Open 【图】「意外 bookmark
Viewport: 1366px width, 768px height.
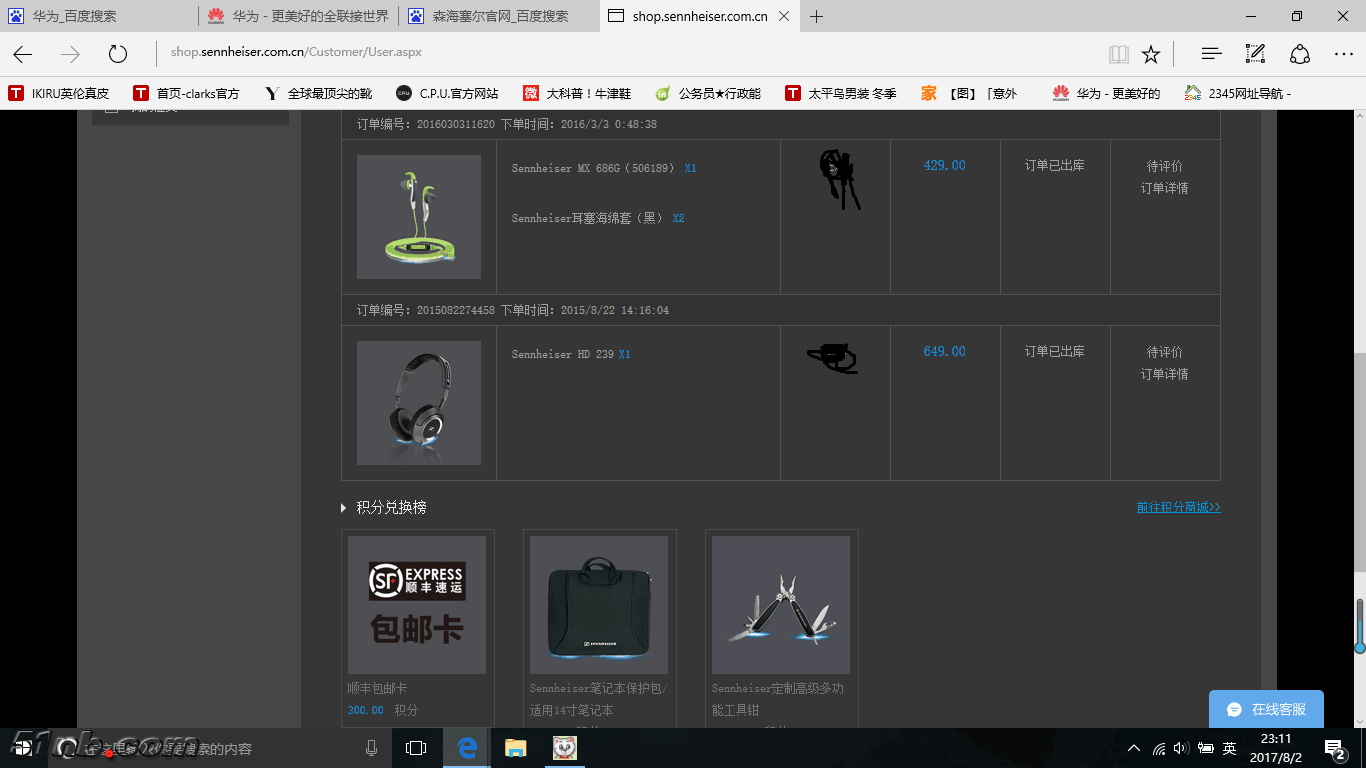coord(969,93)
